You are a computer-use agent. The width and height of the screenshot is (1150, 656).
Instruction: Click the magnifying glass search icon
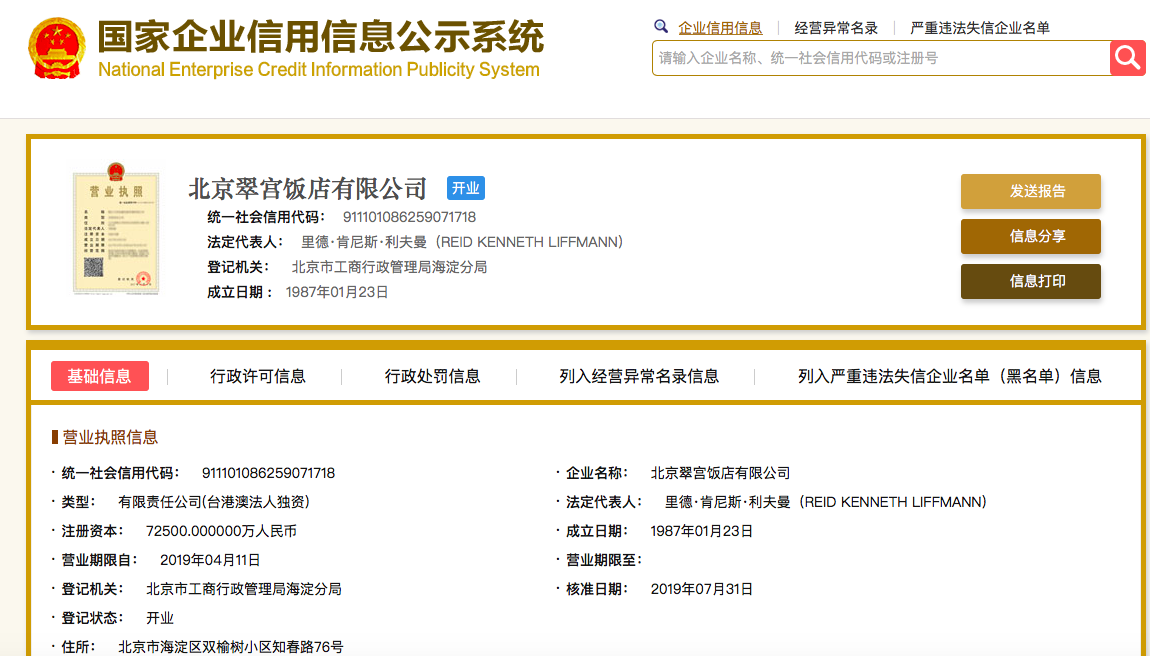click(x=1127, y=58)
